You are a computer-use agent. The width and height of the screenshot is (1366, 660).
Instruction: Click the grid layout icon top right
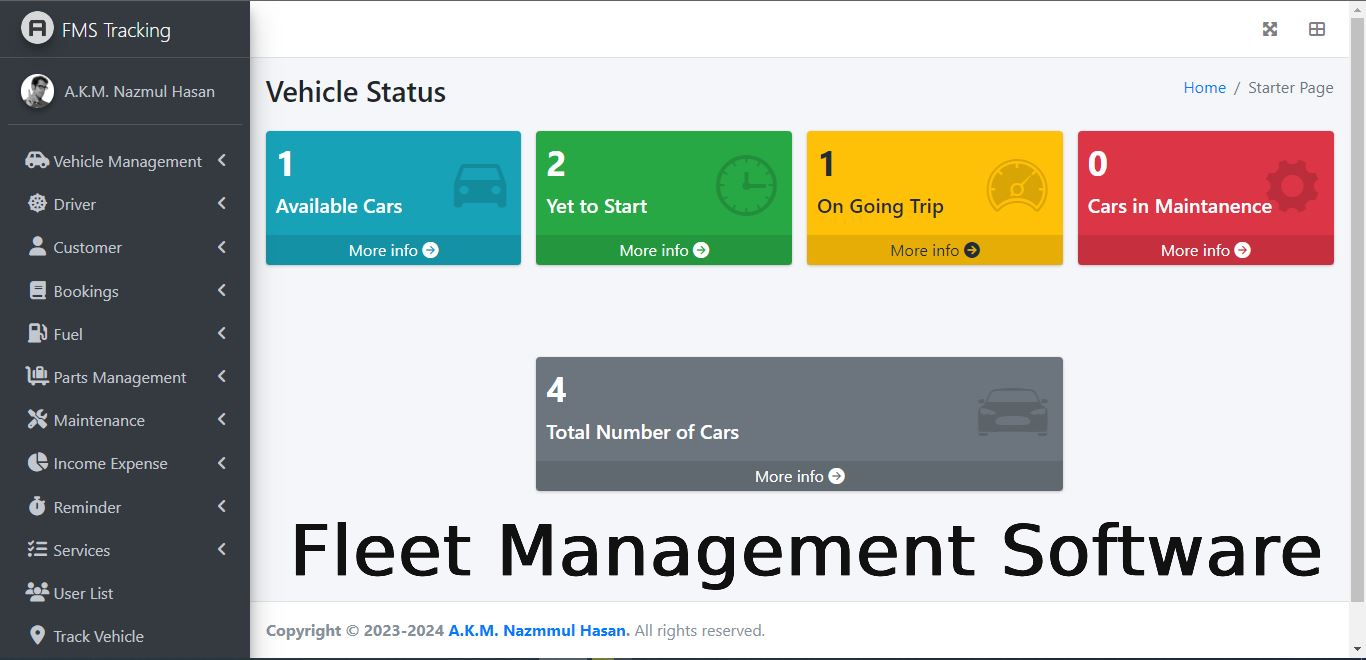click(1316, 29)
